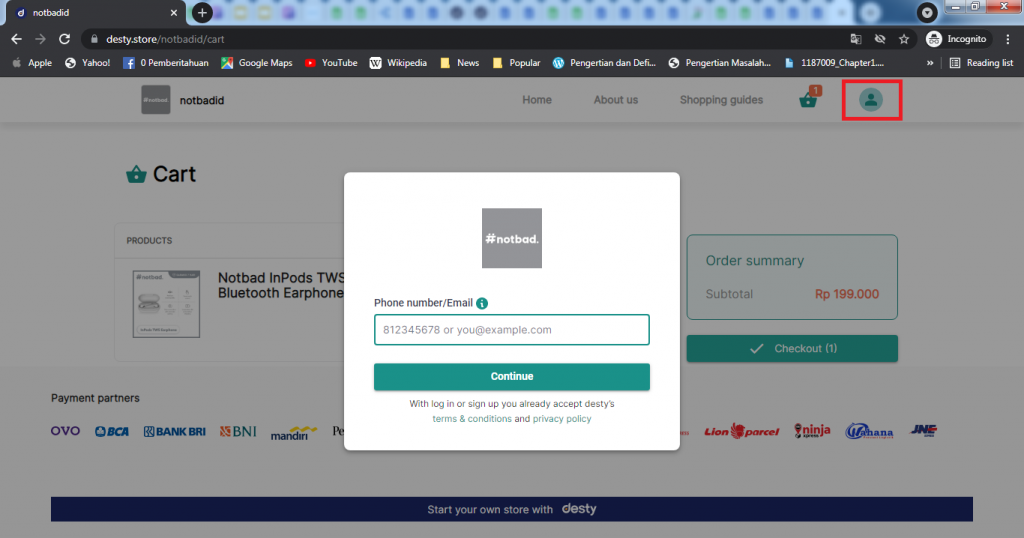
Task: Click the tab search dropdown circle
Action: (x=927, y=12)
